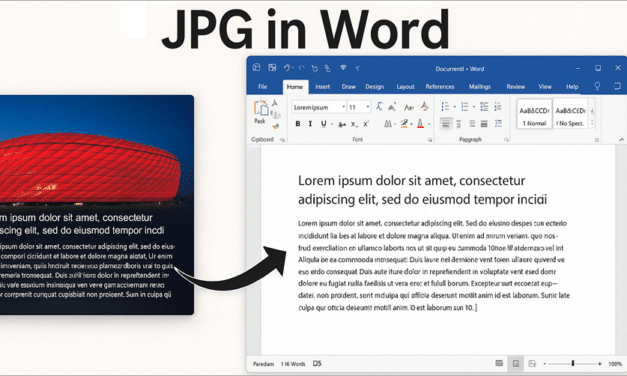
Task: Select the highlighted Align Left button
Action: 446,124
